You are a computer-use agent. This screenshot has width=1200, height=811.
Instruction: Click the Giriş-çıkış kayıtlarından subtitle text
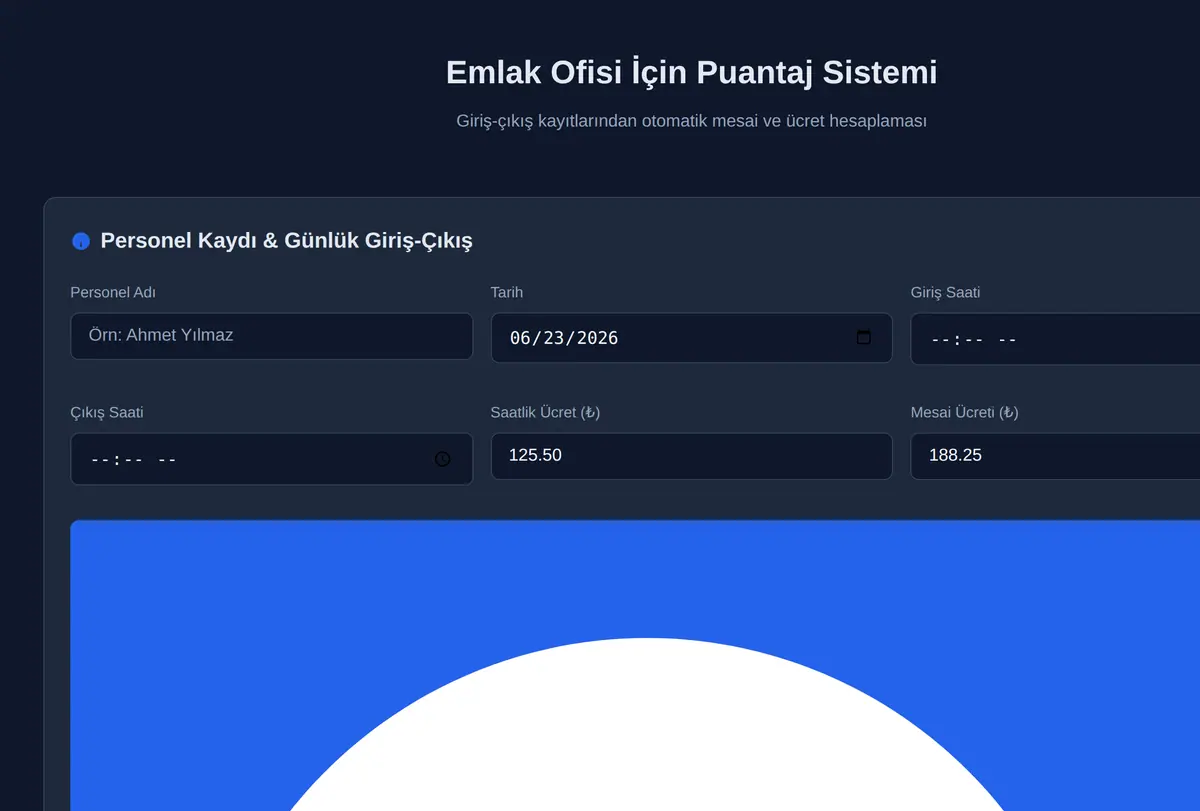pos(691,121)
